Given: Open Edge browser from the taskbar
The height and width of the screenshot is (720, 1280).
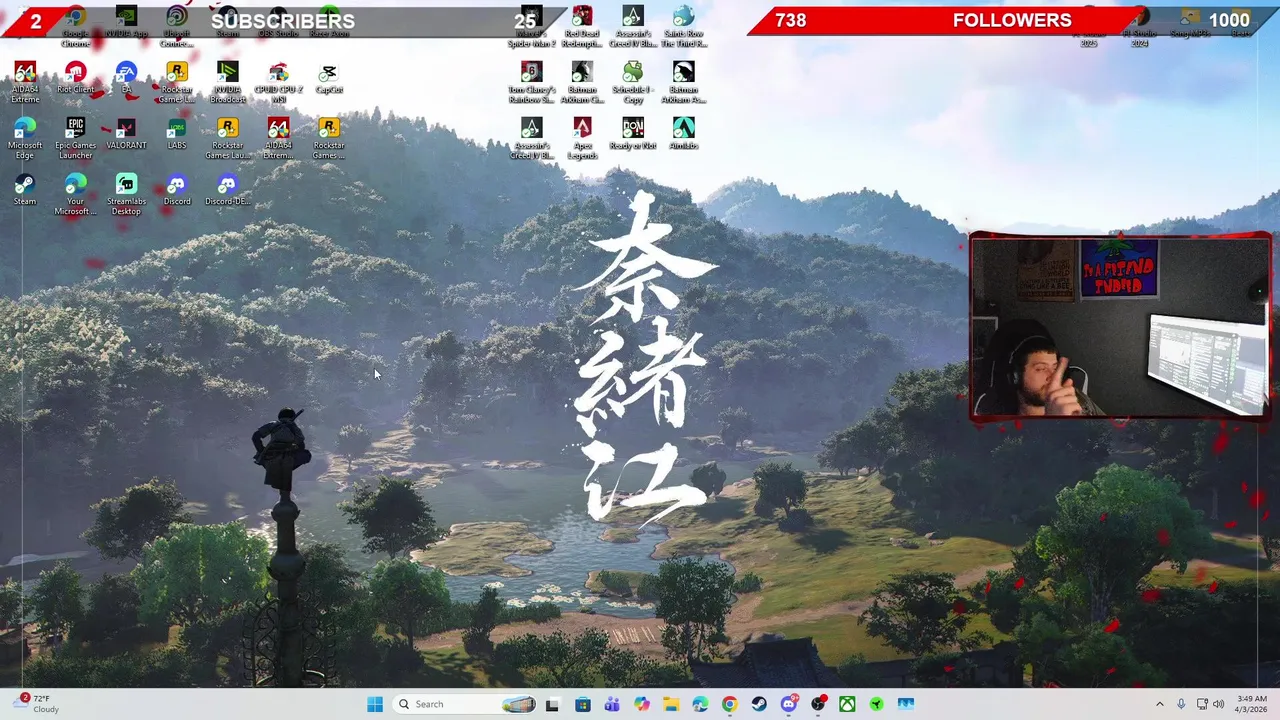Looking at the screenshot, I should (700, 704).
